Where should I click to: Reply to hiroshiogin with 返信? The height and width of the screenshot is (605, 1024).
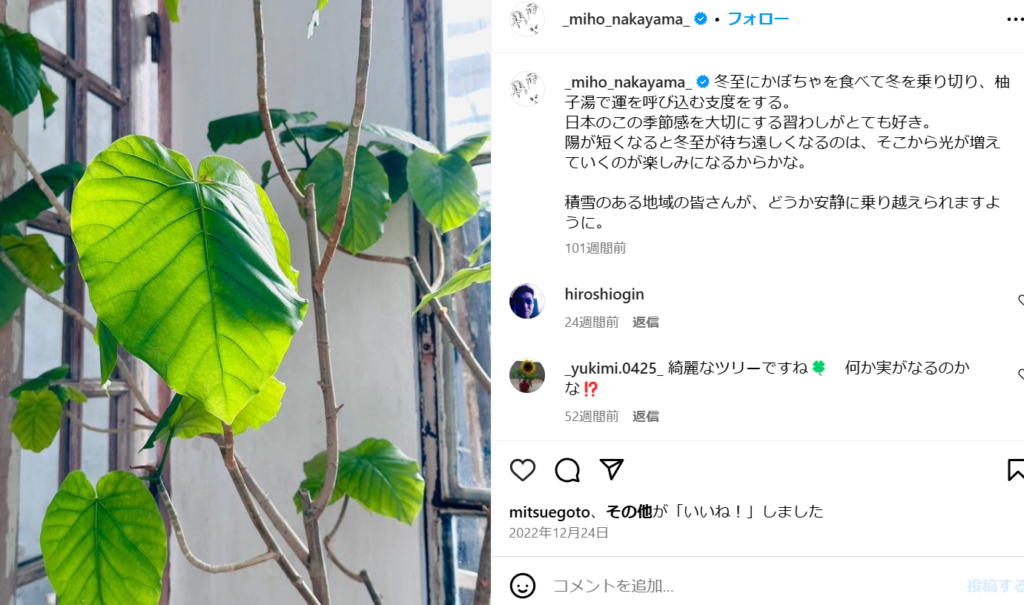point(645,322)
